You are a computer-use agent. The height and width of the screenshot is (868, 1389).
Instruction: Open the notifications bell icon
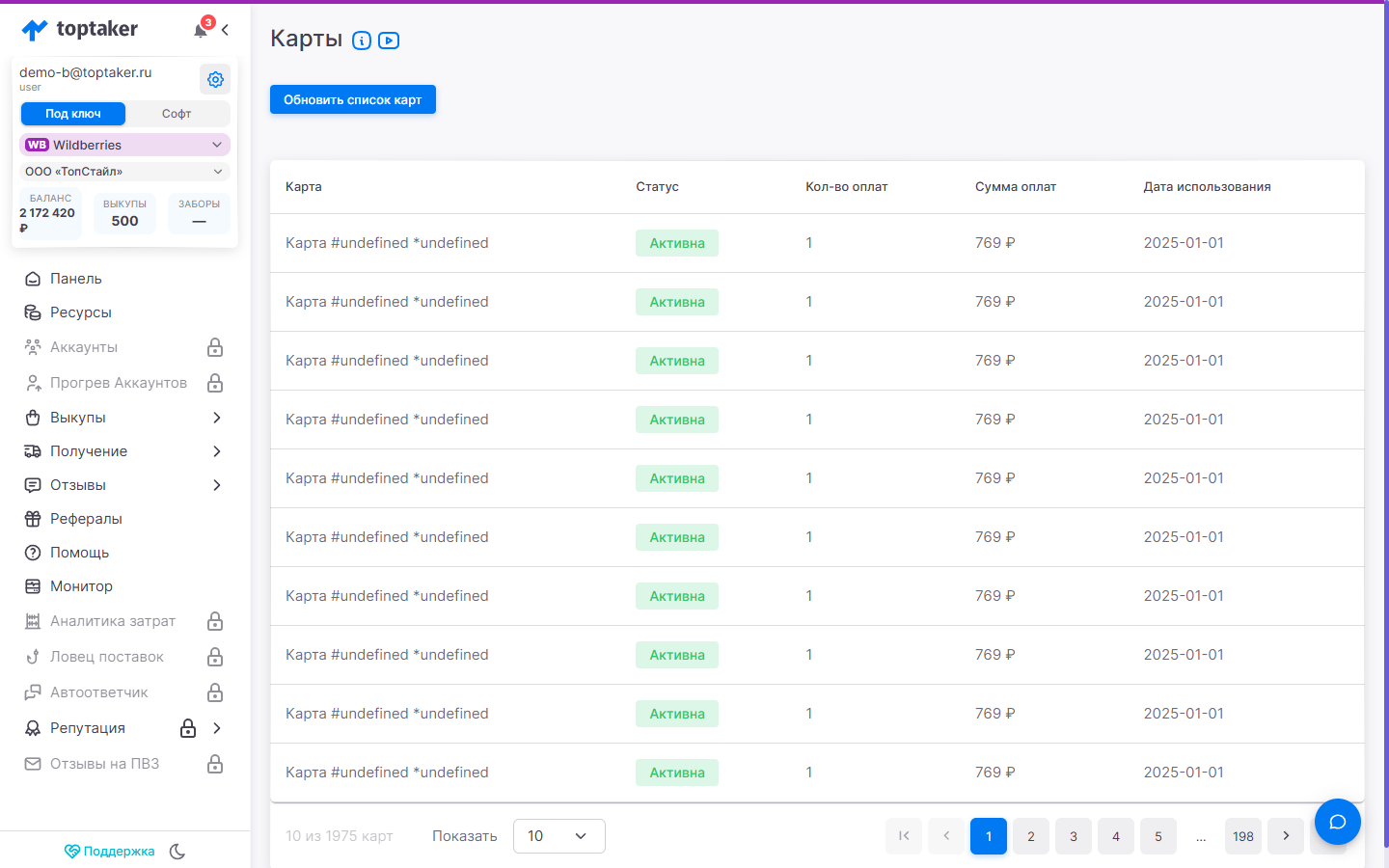pyautogui.click(x=201, y=30)
